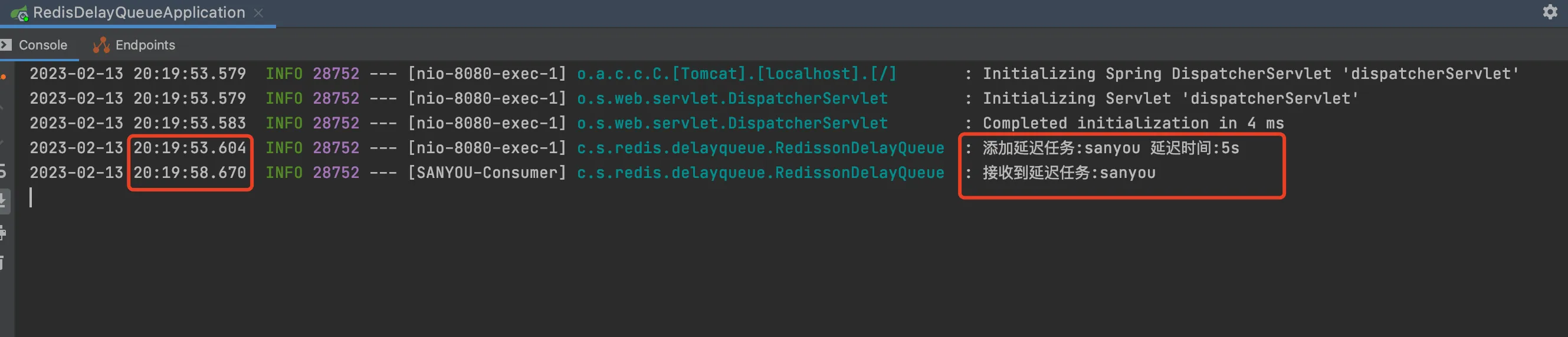Click the '添加延迟任务:sanyou' log message

[1060, 148]
